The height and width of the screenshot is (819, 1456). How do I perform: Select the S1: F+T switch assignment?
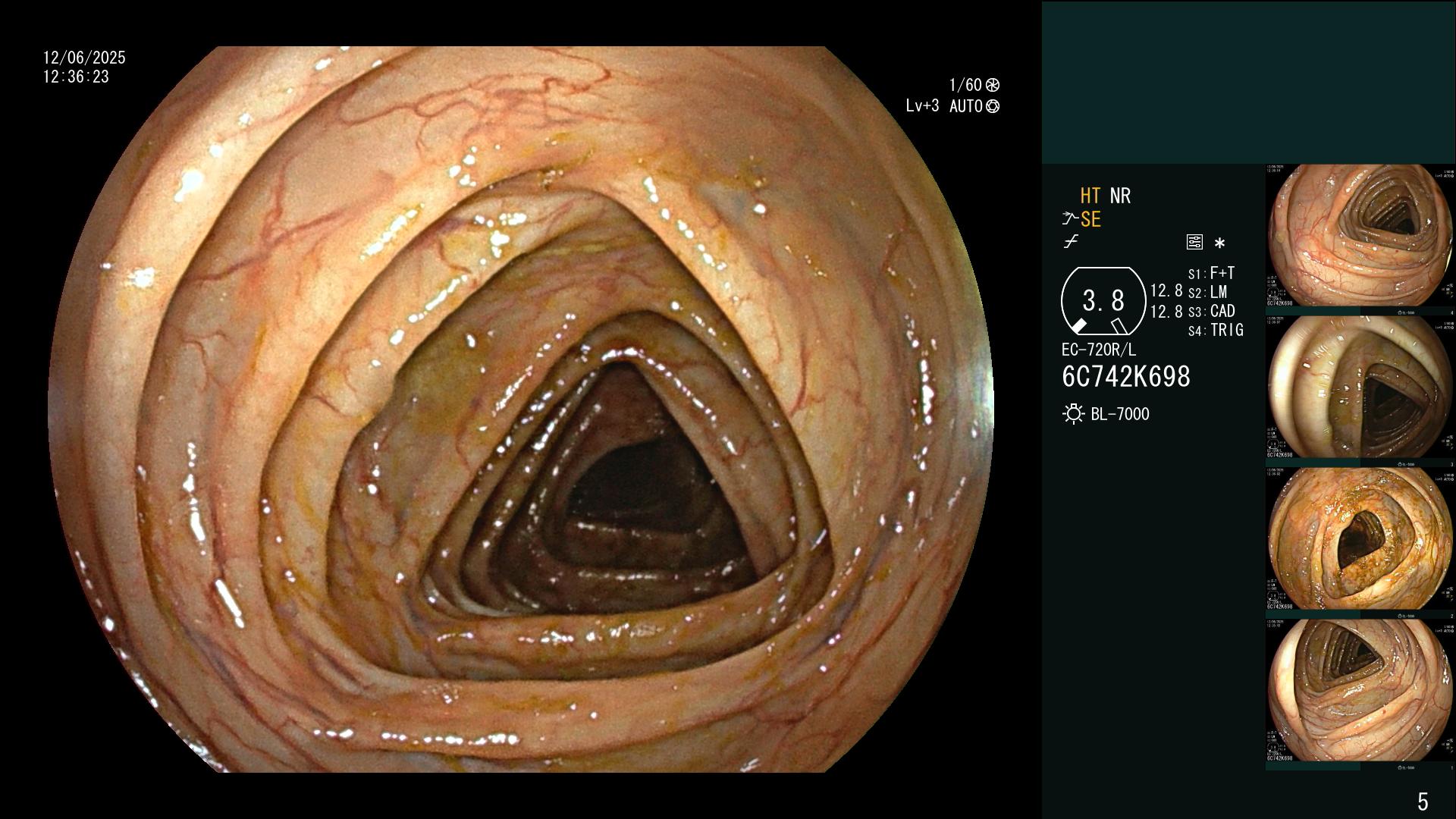[1211, 273]
